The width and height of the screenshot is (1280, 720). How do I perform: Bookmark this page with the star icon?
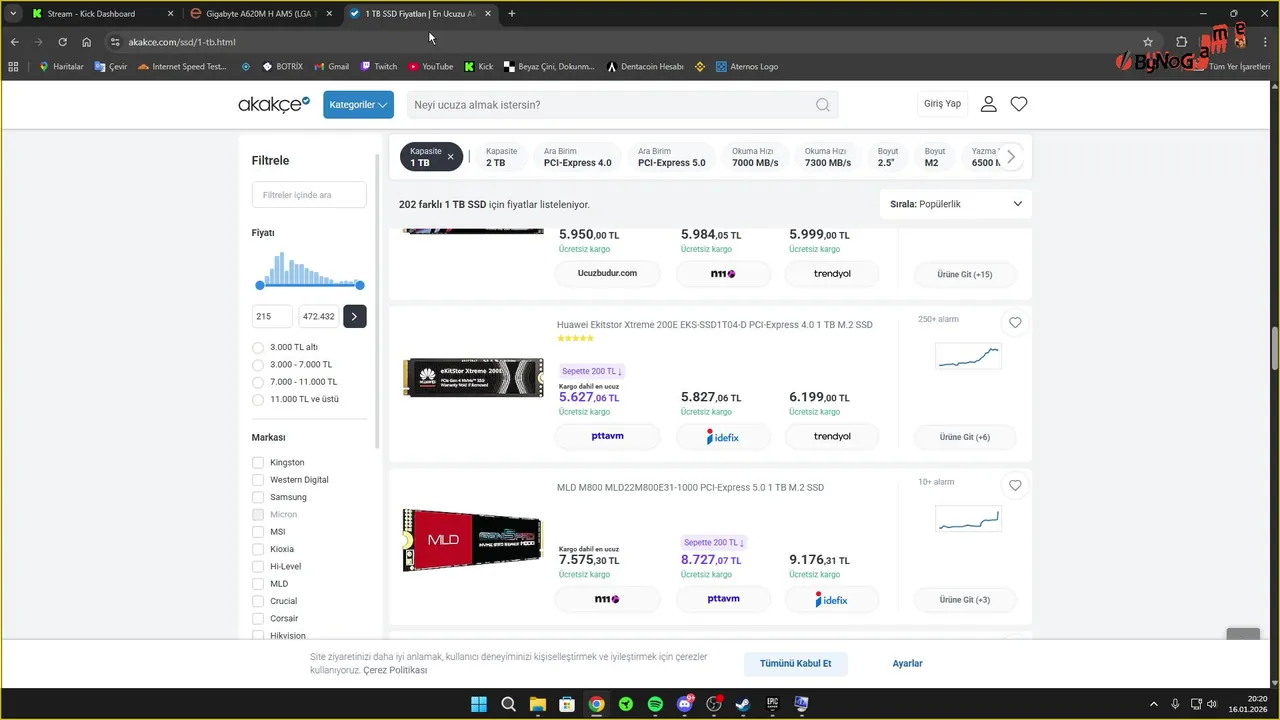click(x=1148, y=42)
